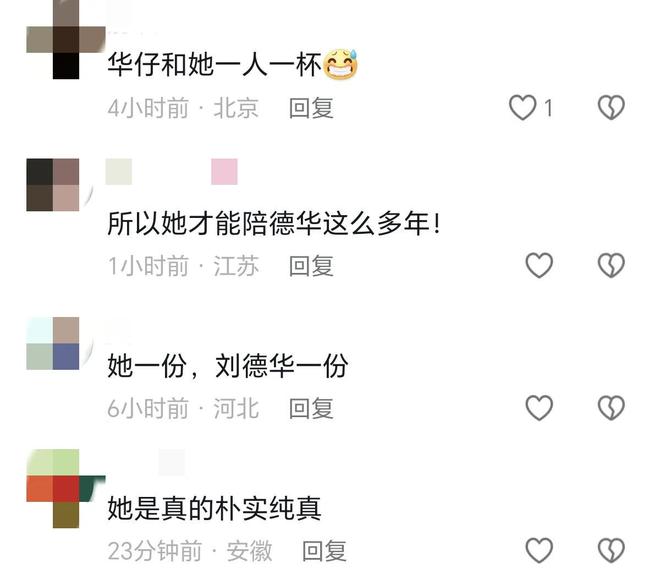Image resolution: width=660 pixels, height=585 pixels.
Task: Tap broken heart on Jiangsu comment
Action: click(x=611, y=266)
